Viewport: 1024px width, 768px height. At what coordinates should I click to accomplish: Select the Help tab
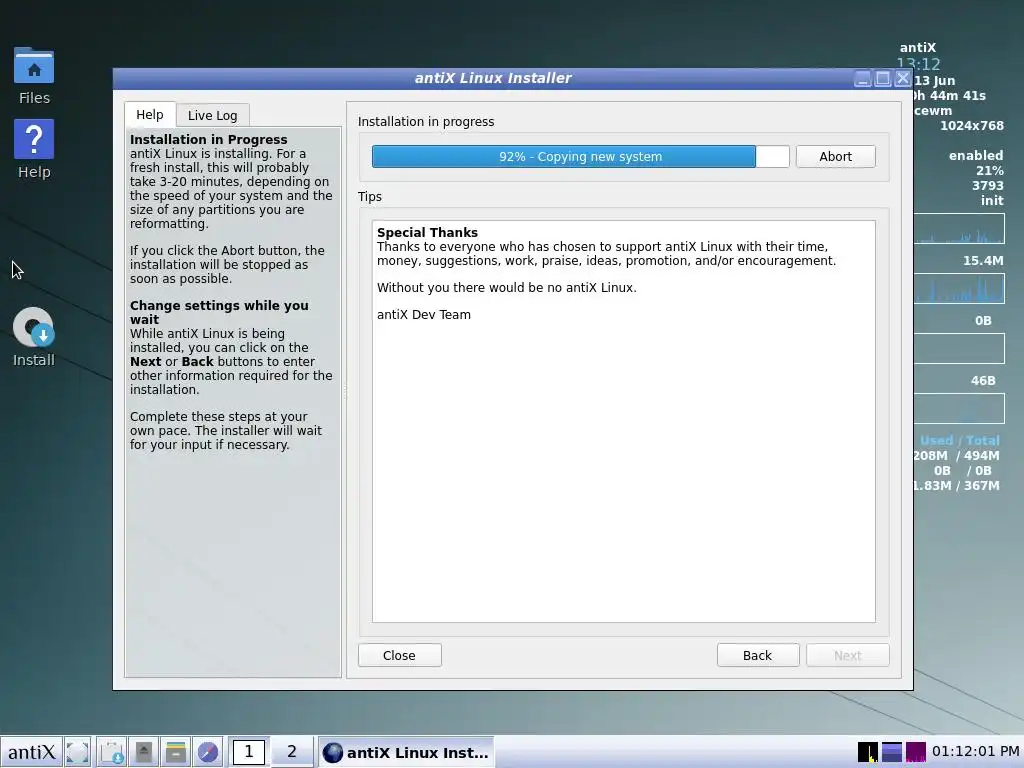pyautogui.click(x=150, y=114)
